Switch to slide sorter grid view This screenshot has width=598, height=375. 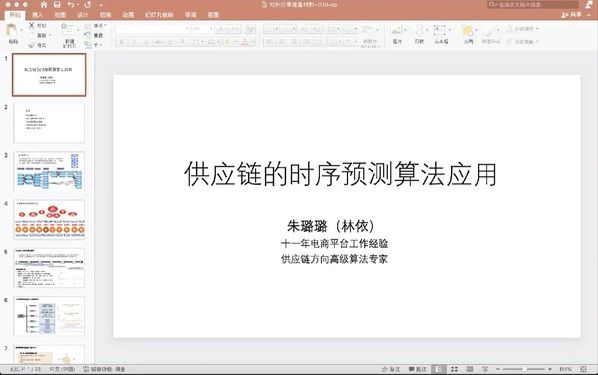coord(454,369)
